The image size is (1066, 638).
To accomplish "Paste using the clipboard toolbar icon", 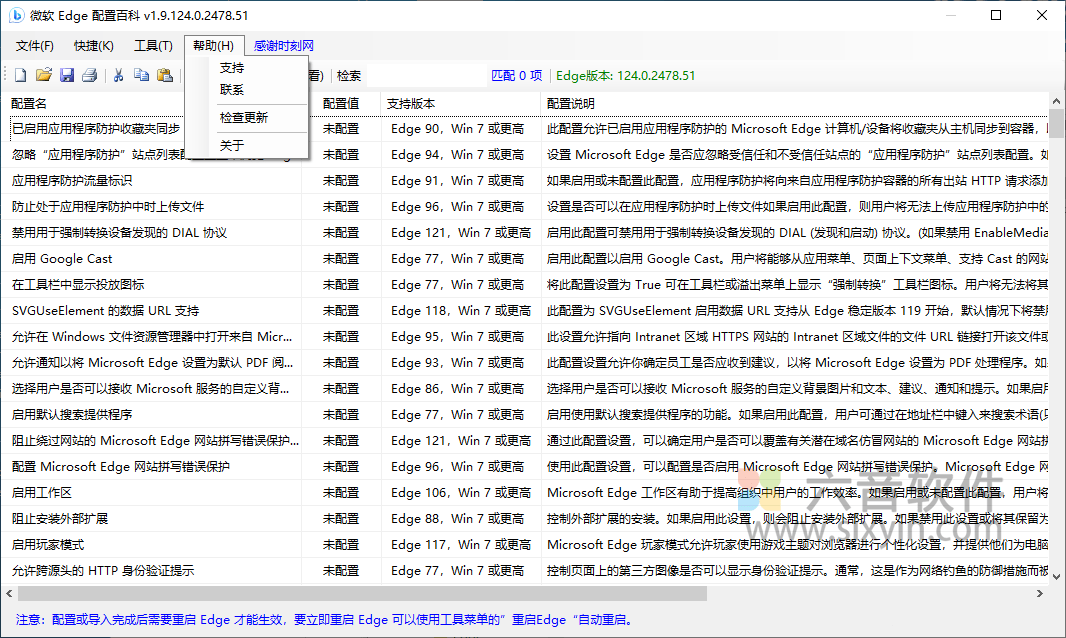I will [164, 74].
